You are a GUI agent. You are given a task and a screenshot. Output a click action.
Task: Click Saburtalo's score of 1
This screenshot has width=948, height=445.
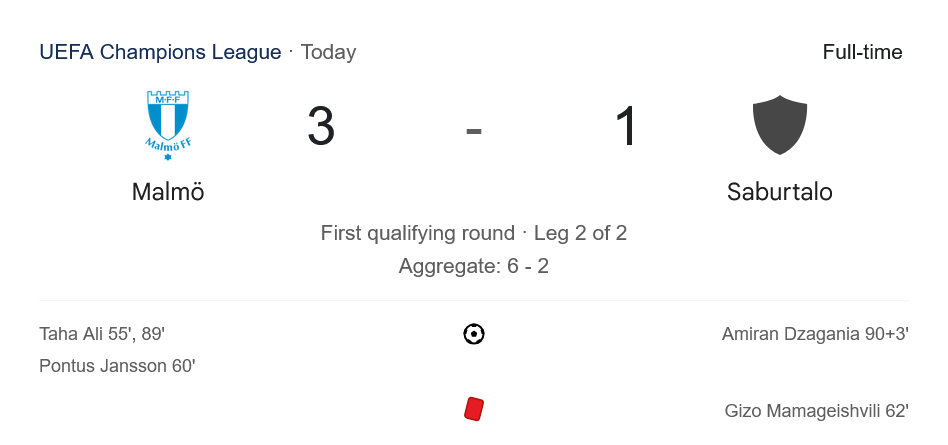coord(626,127)
